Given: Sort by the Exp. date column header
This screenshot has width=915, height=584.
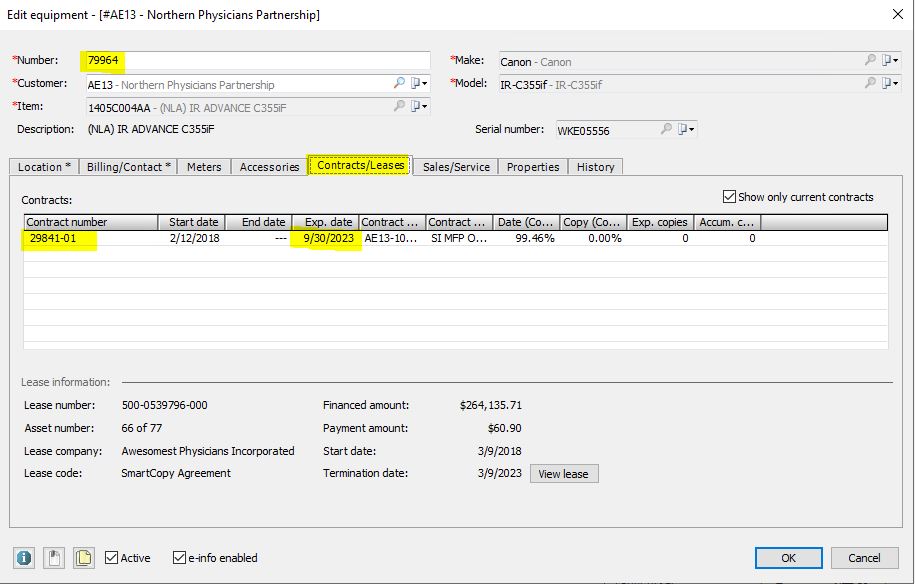Looking at the screenshot, I should pyautogui.click(x=326, y=222).
